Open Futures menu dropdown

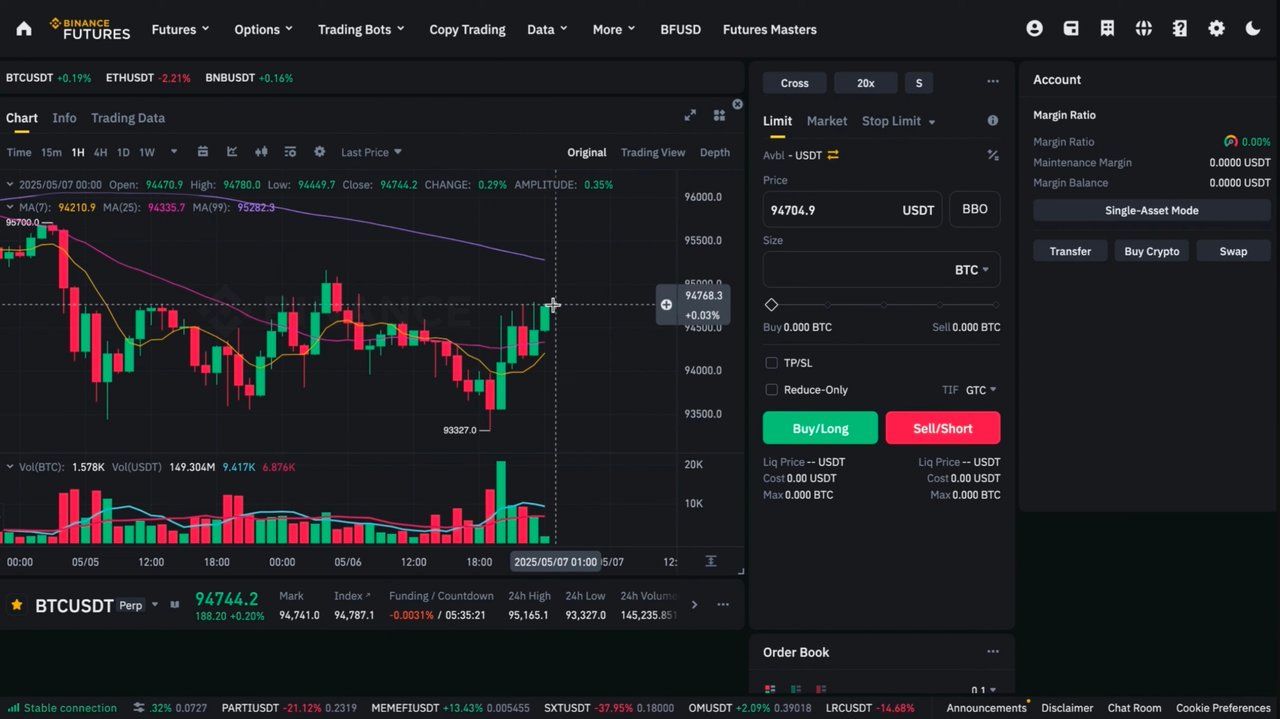(x=181, y=29)
